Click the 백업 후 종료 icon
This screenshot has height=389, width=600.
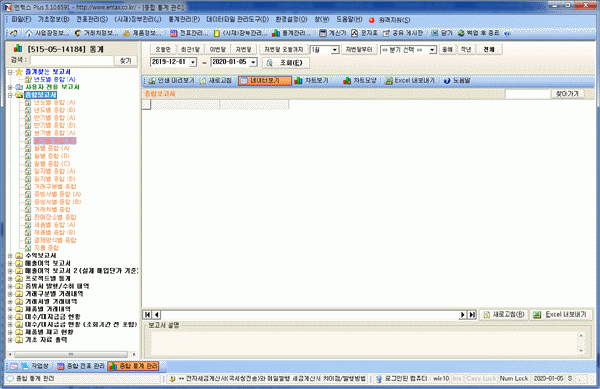click(461, 33)
